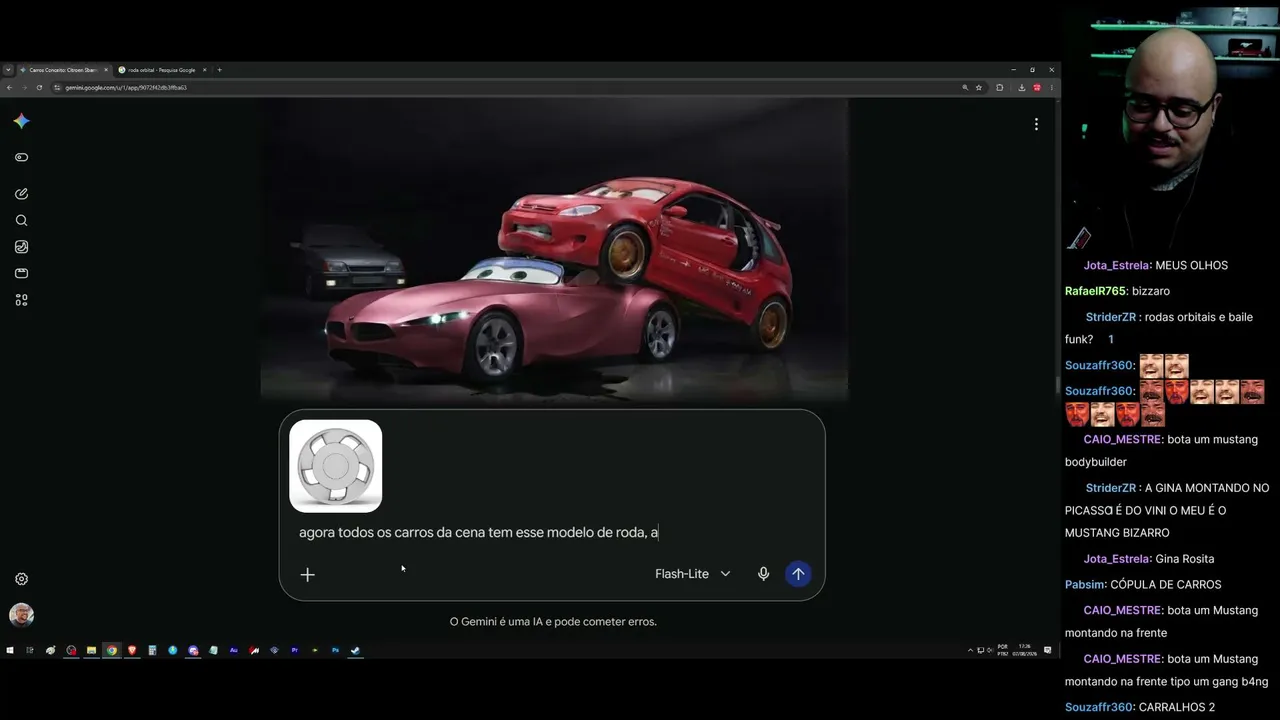Open a new browser tab
Viewport: 1280px width, 720px height.
220,70
